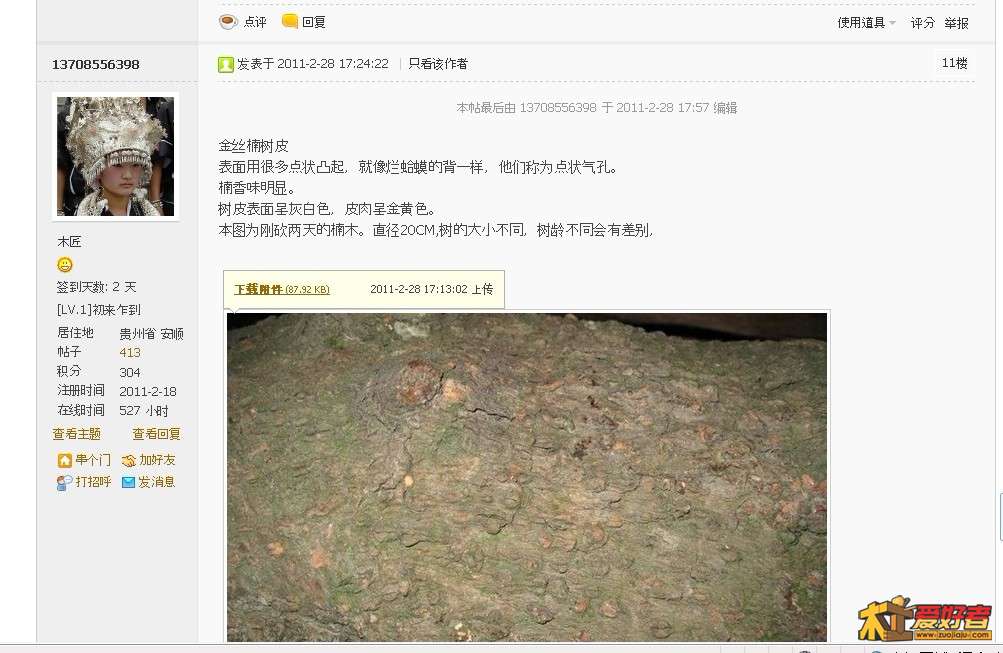View the 查看回复 replies link
This screenshot has height=653, width=1003.
[x=157, y=434]
